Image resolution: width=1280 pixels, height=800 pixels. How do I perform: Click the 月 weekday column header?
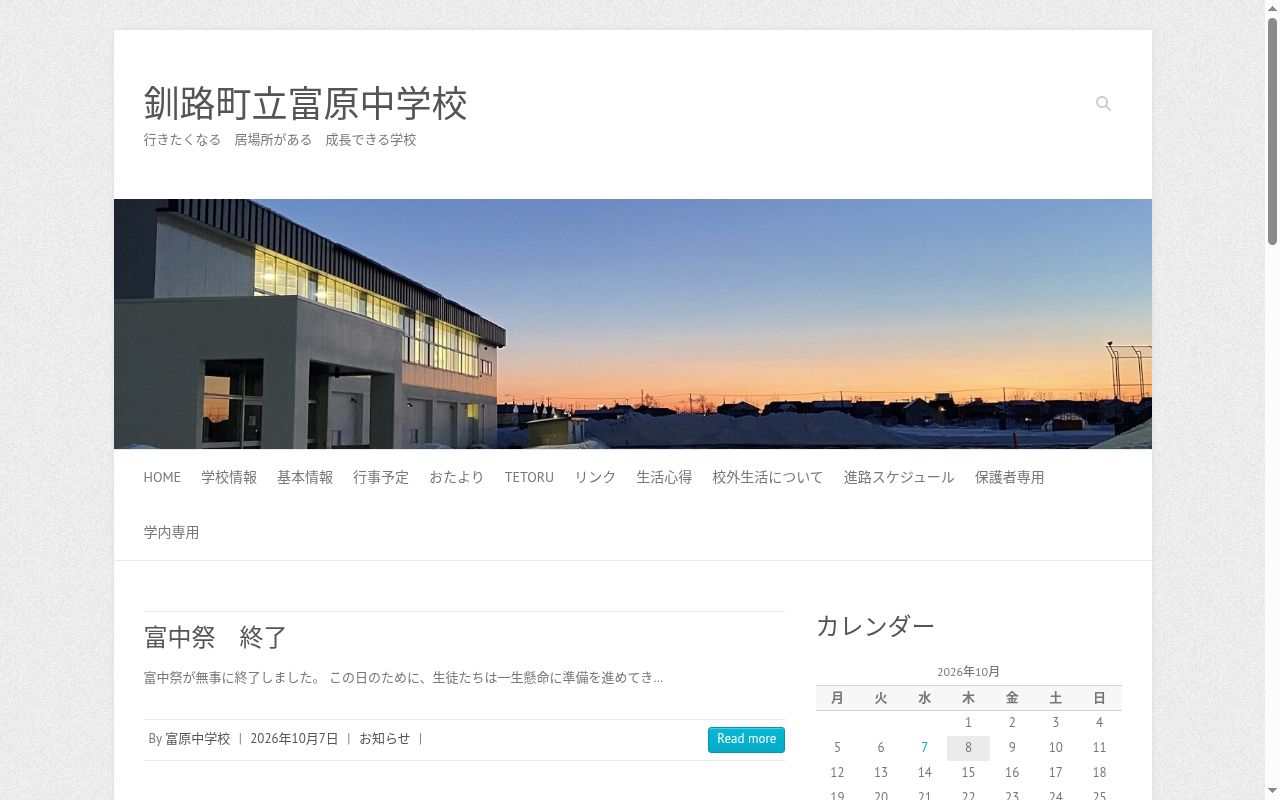coord(837,698)
